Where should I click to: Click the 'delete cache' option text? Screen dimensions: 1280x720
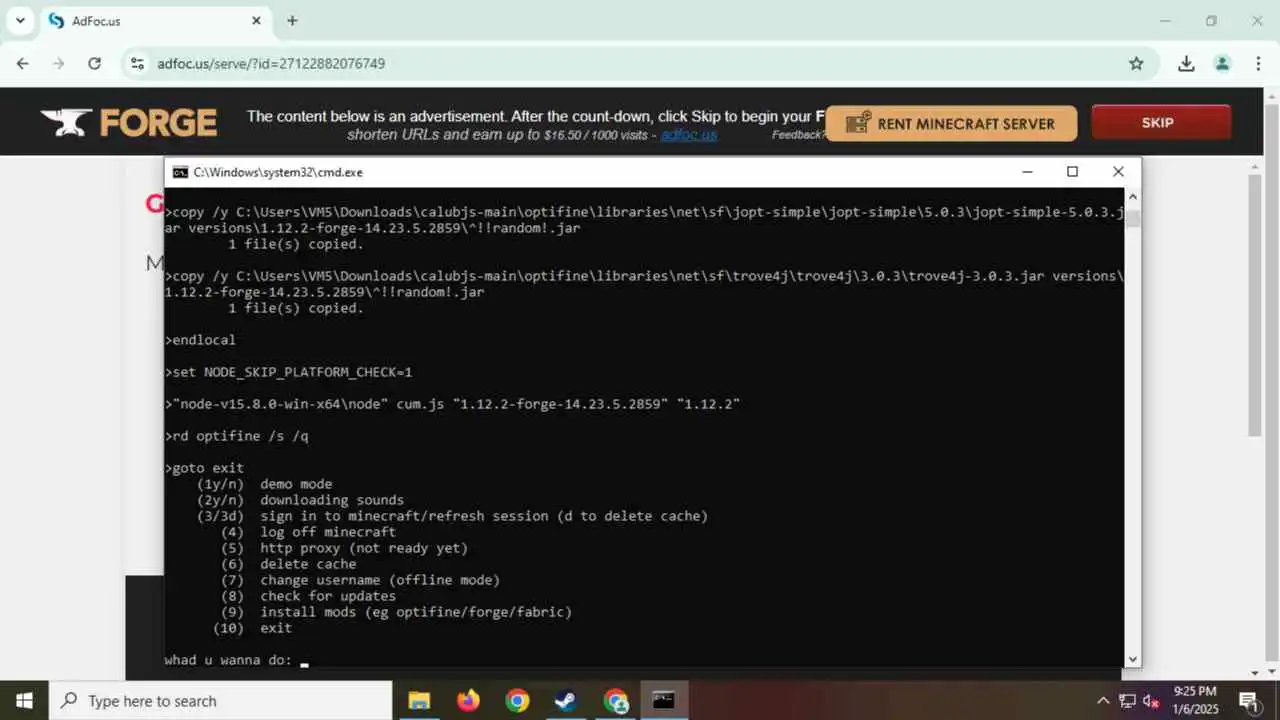[x=308, y=564]
